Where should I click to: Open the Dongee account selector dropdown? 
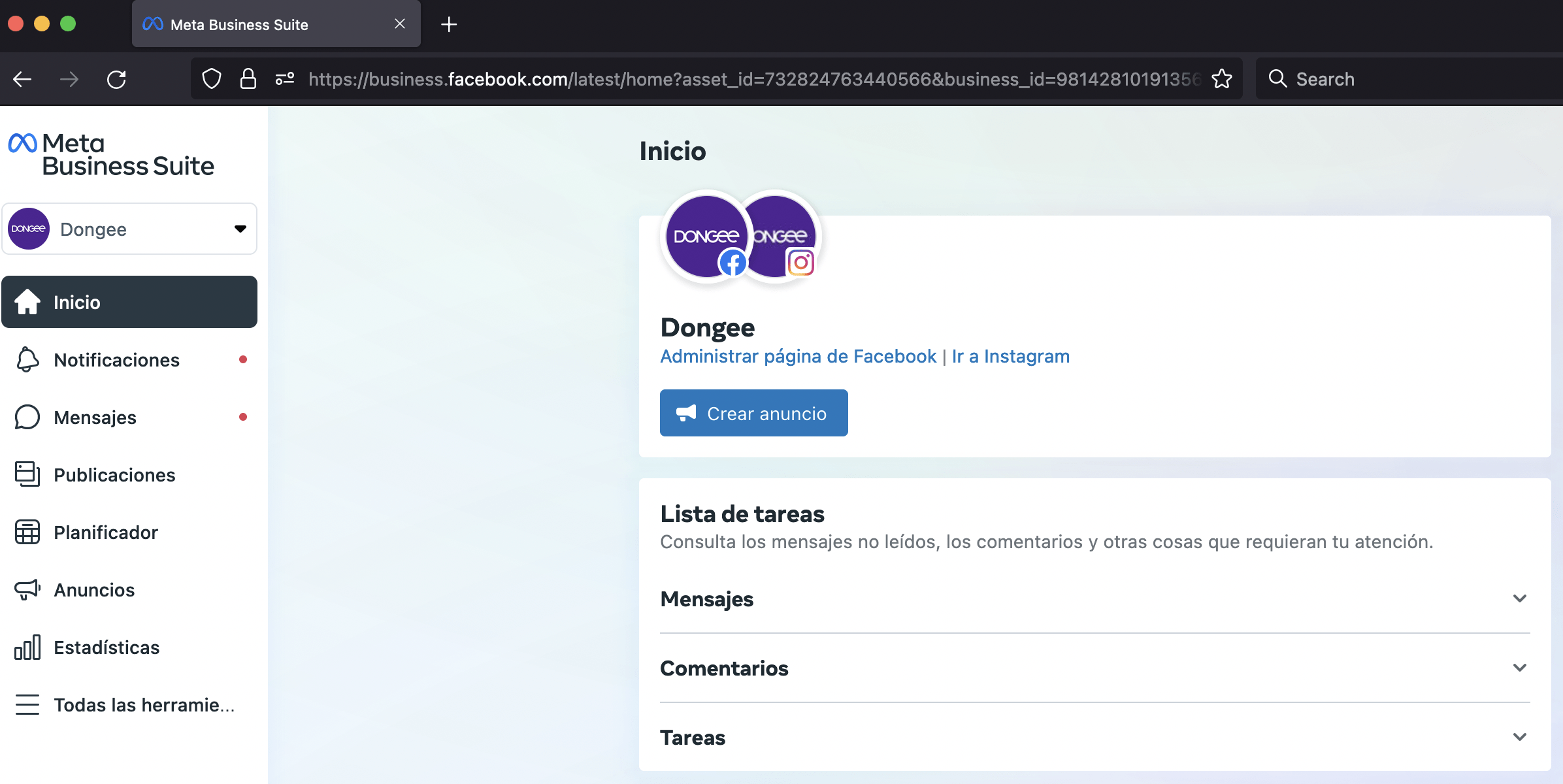point(129,229)
